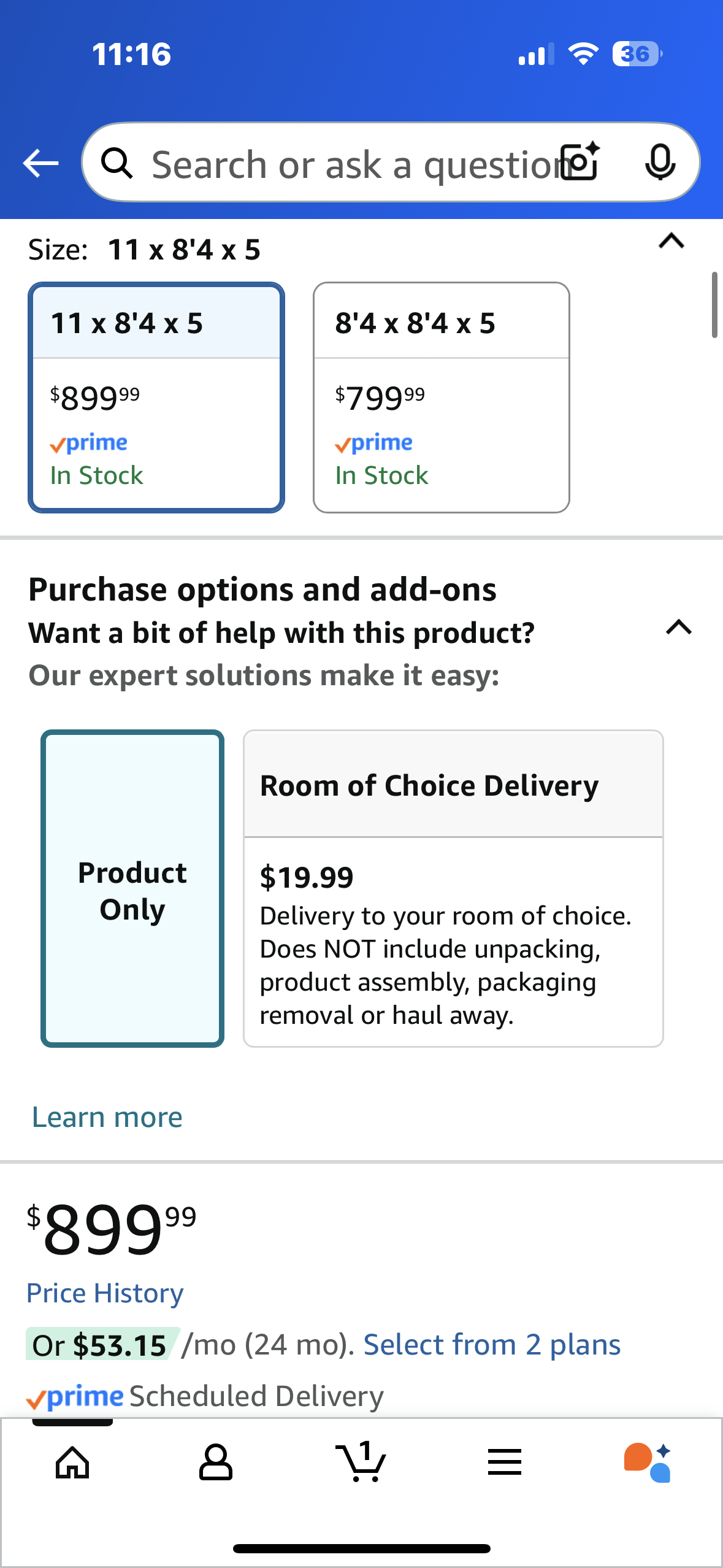This screenshot has height=1568, width=723.
Task: Select size 8'4 x 8'4 x 5
Action: pos(442,398)
